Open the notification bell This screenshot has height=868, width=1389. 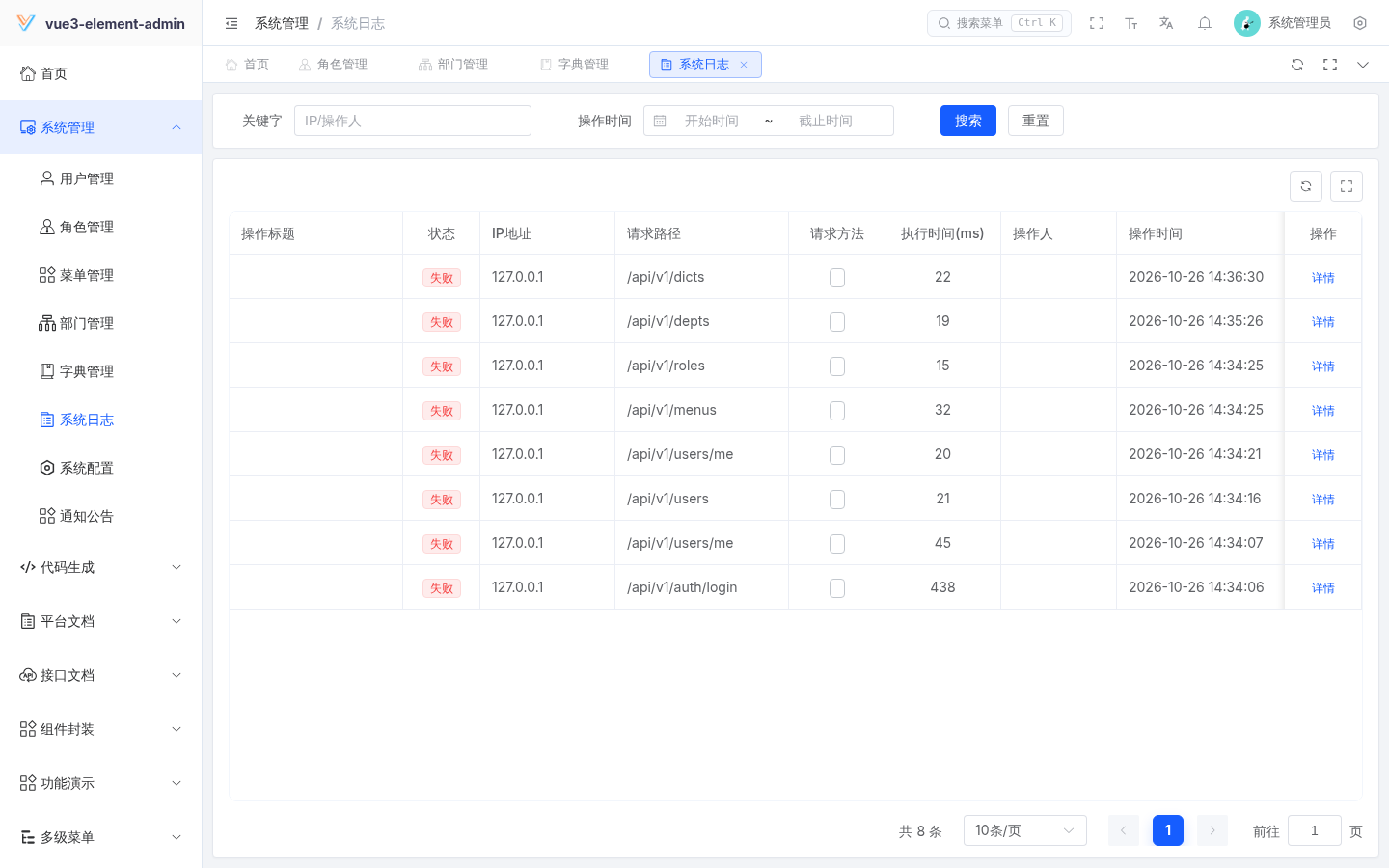[1205, 23]
